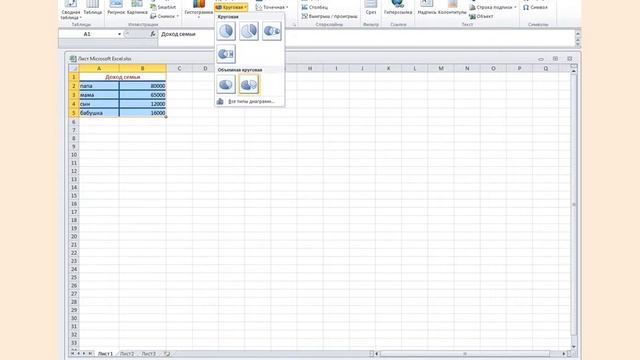
Task: Select column C header
Action: click(179, 68)
